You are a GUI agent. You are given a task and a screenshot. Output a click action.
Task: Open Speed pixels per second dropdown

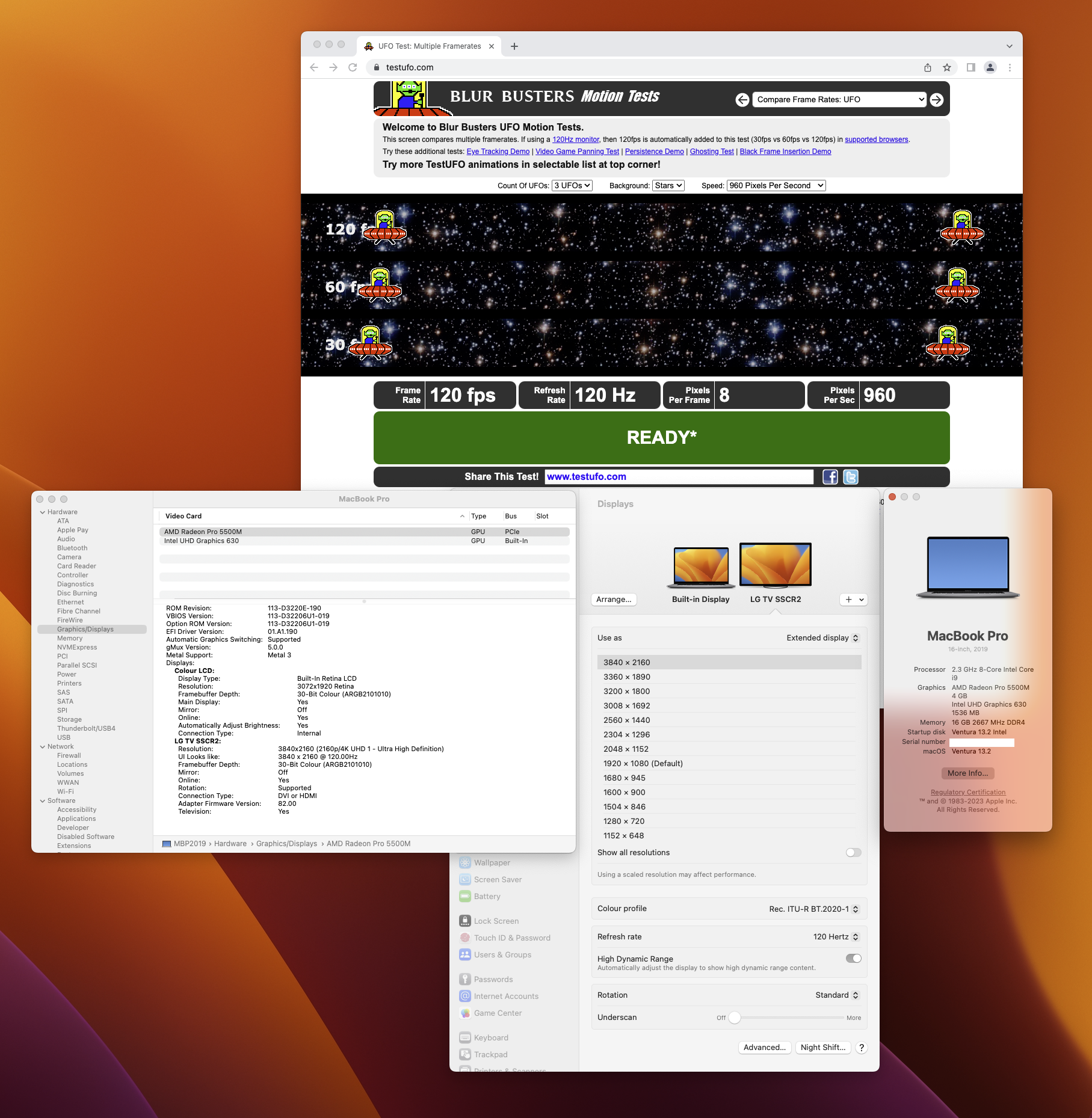pyautogui.click(x=776, y=186)
